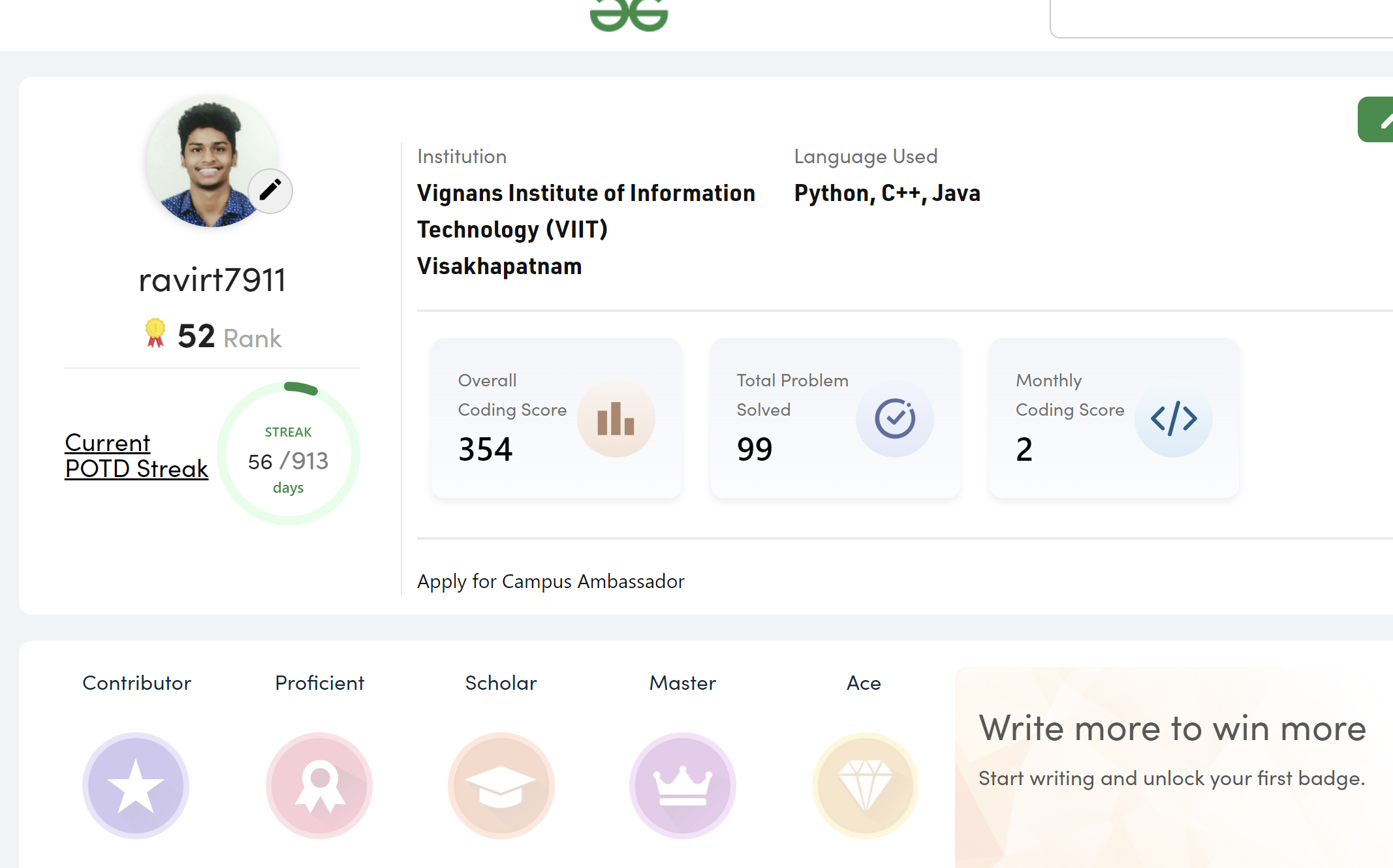The image size is (1393, 868).
Task: Click the profile photo thumbnail
Action: pos(212,162)
